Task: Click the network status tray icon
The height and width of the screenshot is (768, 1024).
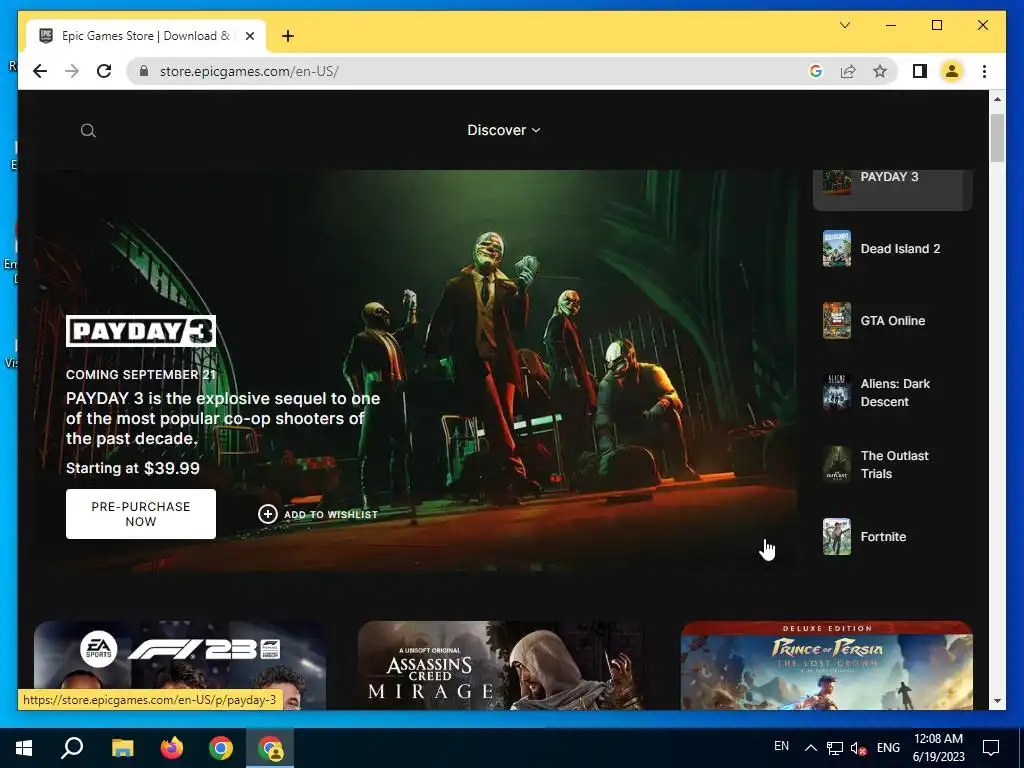Action: (835, 748)
